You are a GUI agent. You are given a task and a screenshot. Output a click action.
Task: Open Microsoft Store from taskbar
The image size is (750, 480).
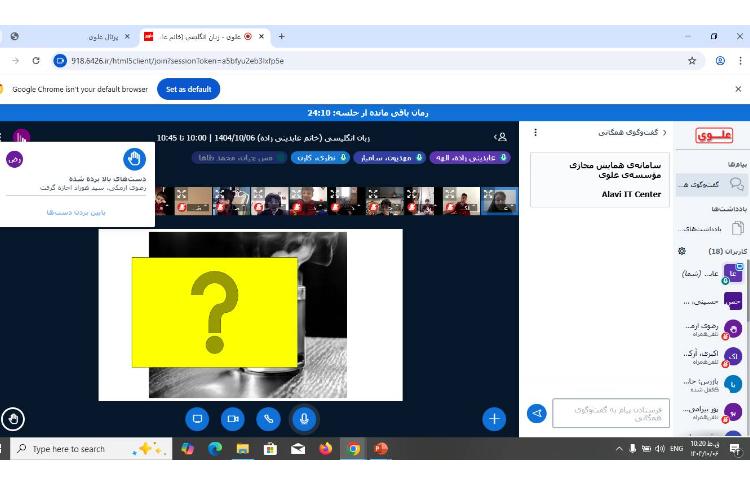[x=270, y=448]
